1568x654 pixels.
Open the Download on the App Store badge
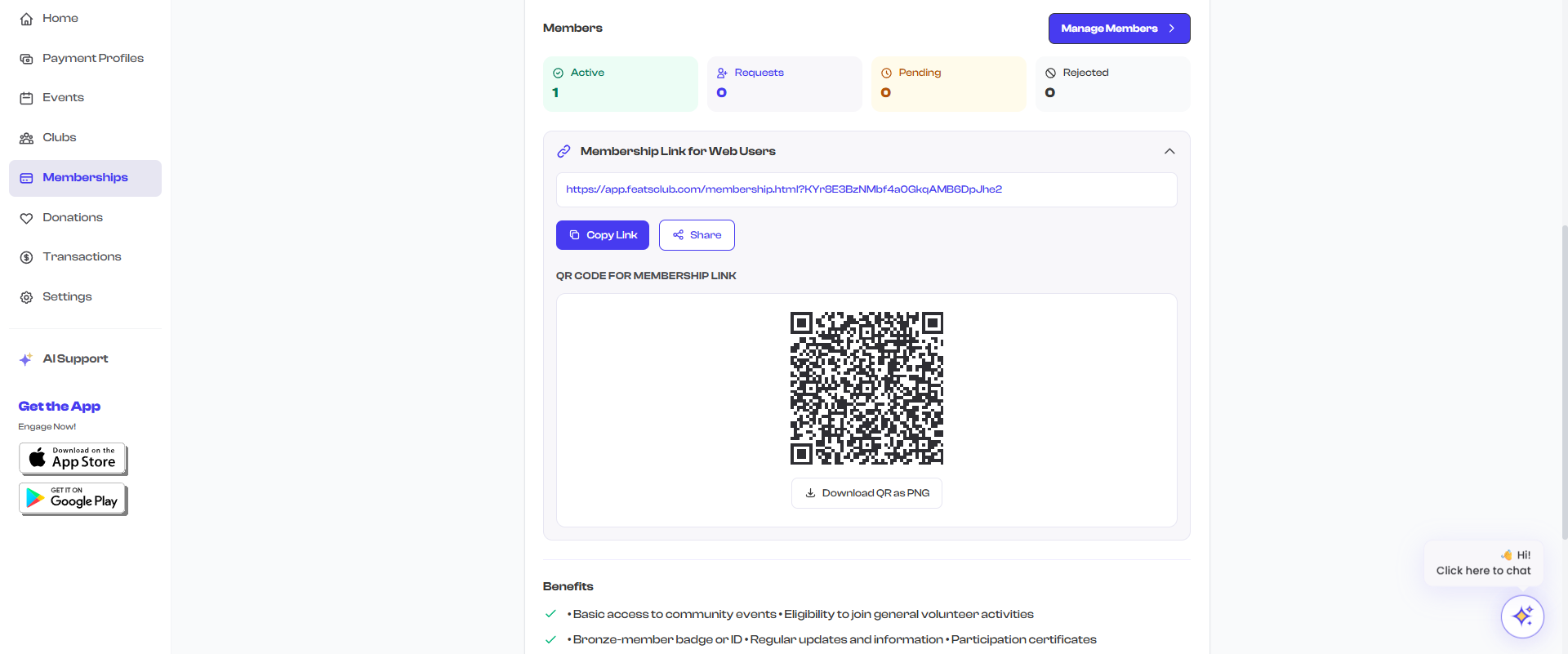tap(73, 458)
